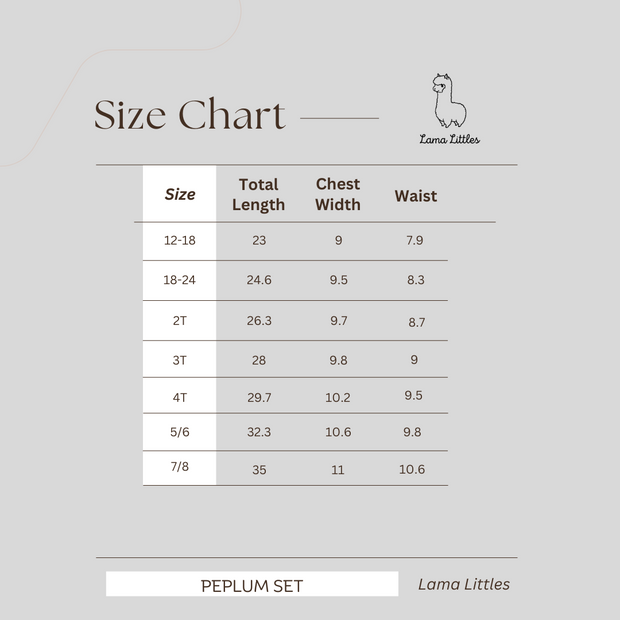This screenshot has width=620, height=620.
Task: Select the chest width value 10.2
Action: pos(338,397)
